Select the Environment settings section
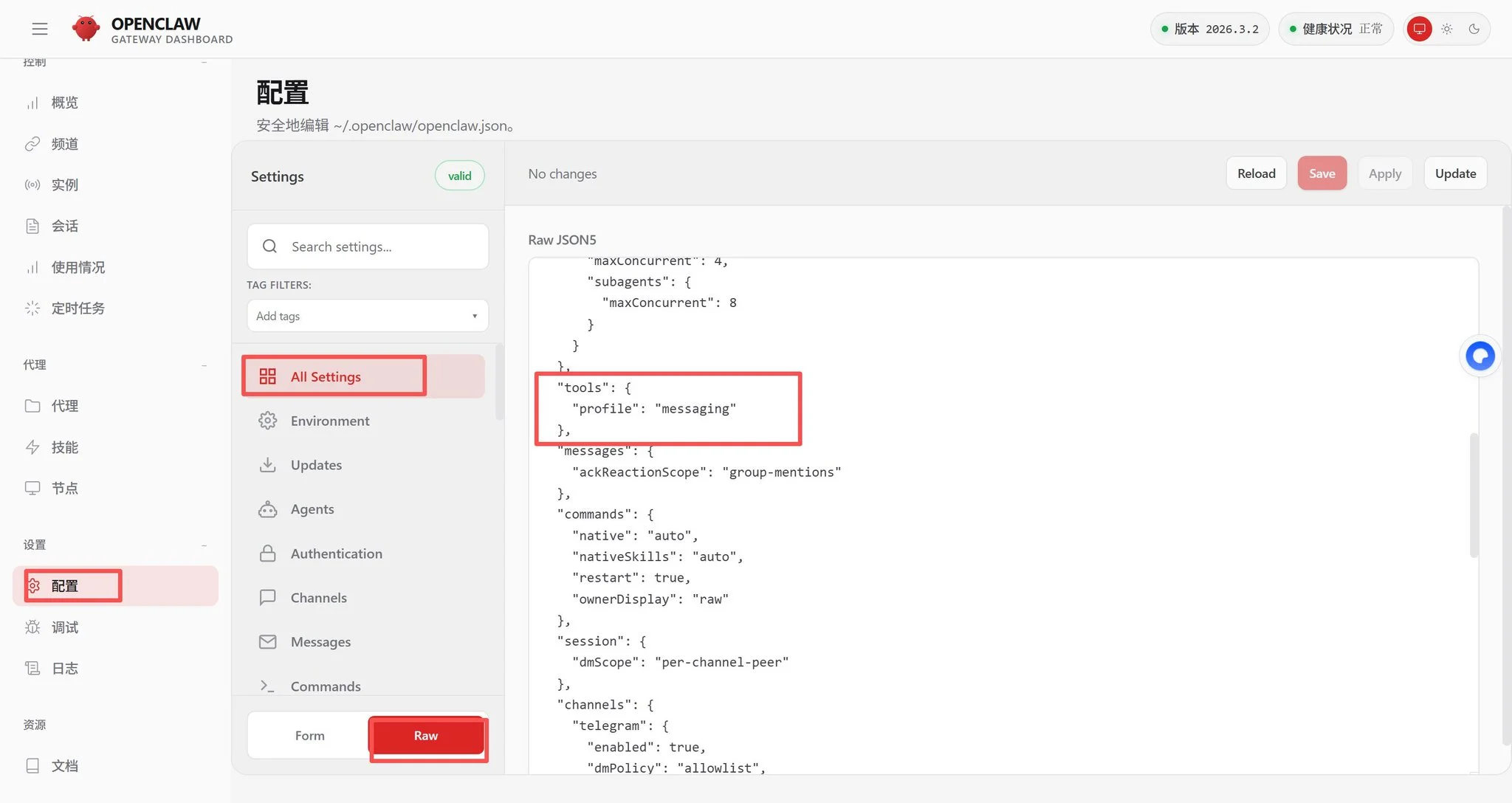 (329, 421)
